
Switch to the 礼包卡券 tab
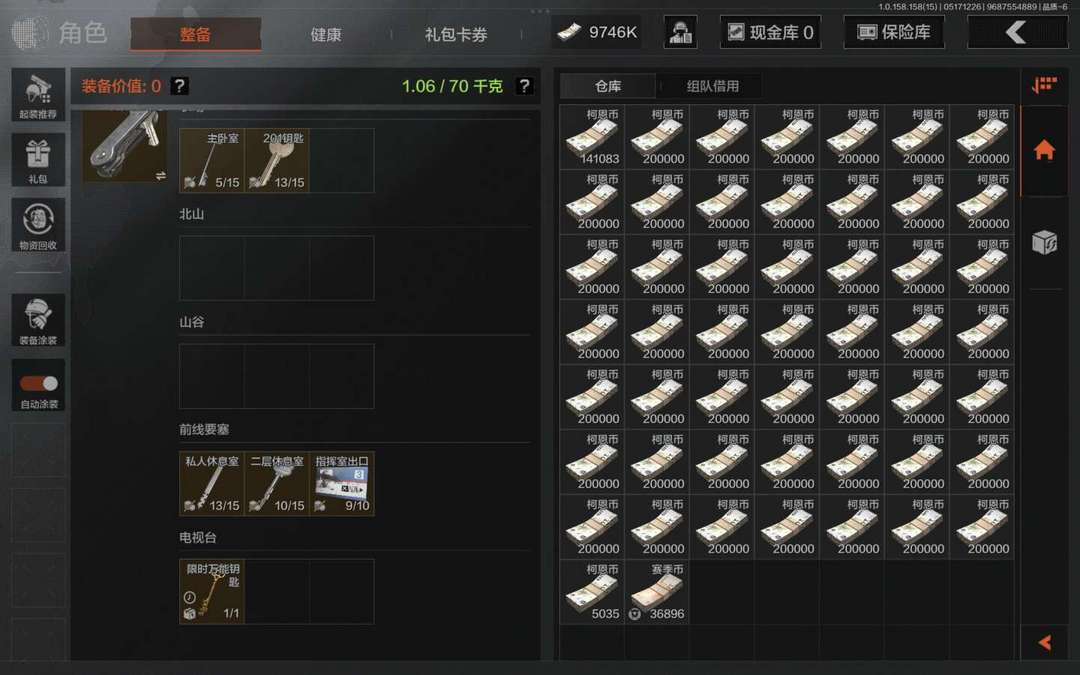(456, 34)
